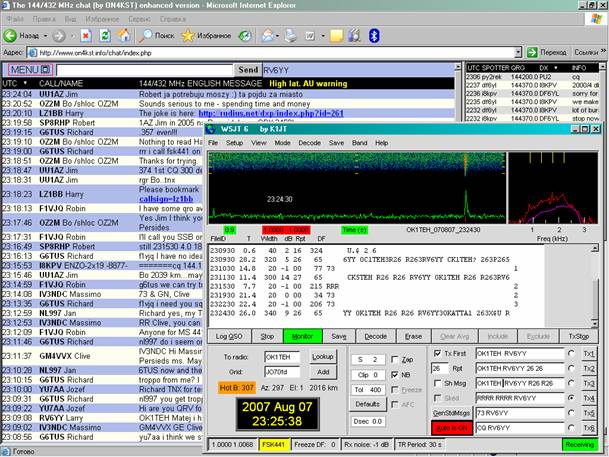Open the History toolbar icon
609x457 pixels.
coord(245,36)
